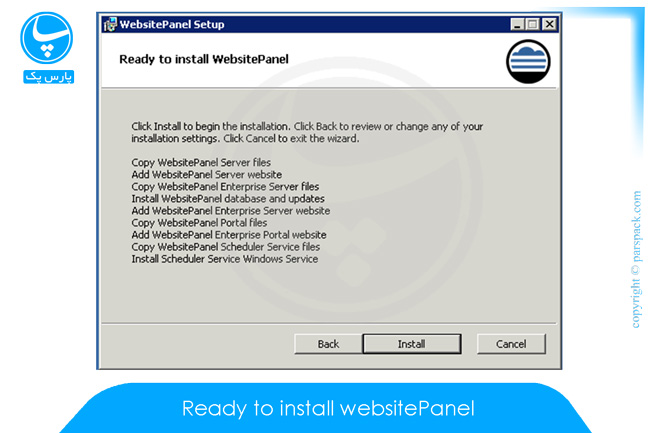This screenshot has width=650, height=433.
Task: Click the Parspack logo at top left
Action: click(x=47, y=48)
